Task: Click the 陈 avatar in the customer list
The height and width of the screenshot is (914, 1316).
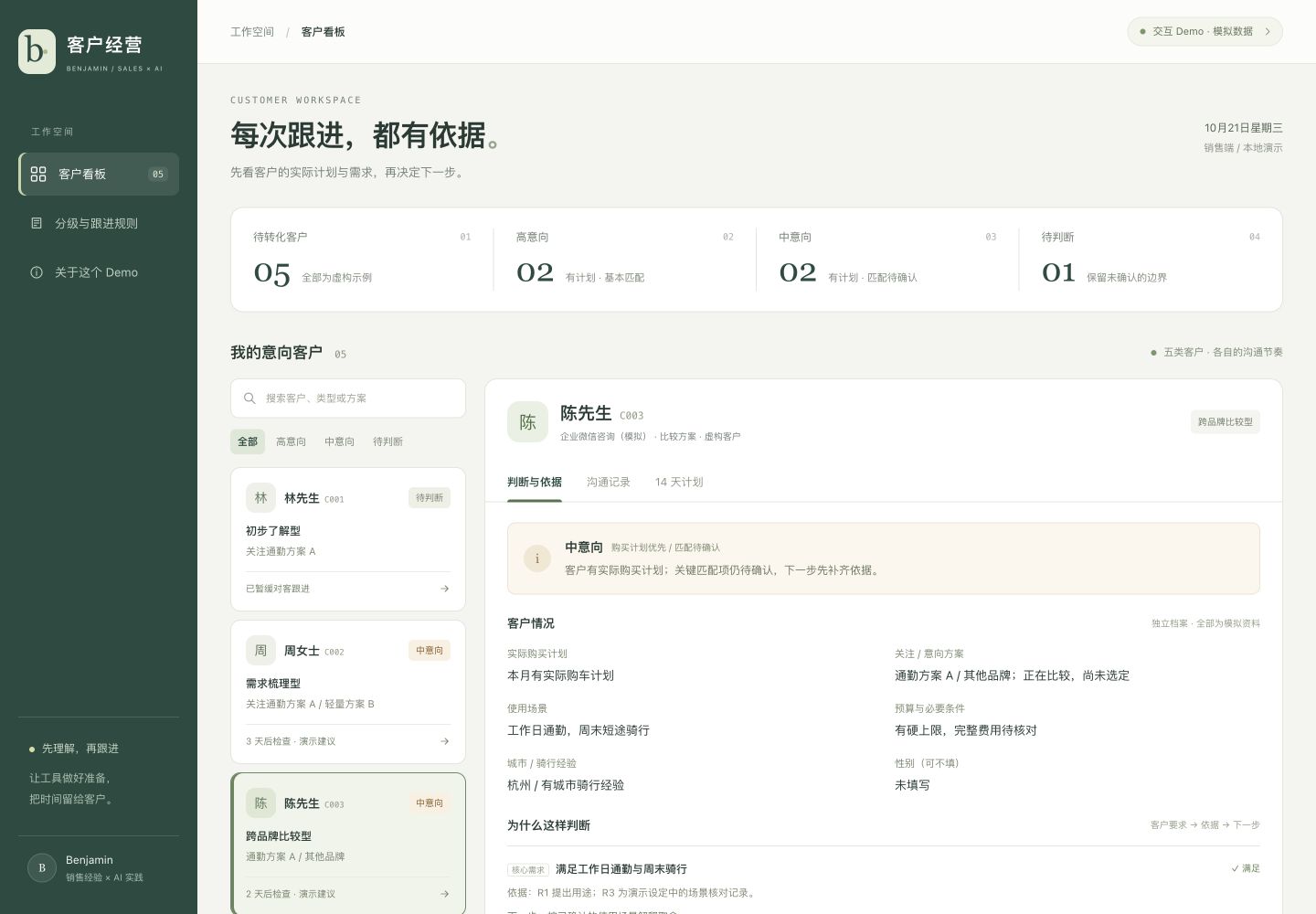Action: click(260, 803)
